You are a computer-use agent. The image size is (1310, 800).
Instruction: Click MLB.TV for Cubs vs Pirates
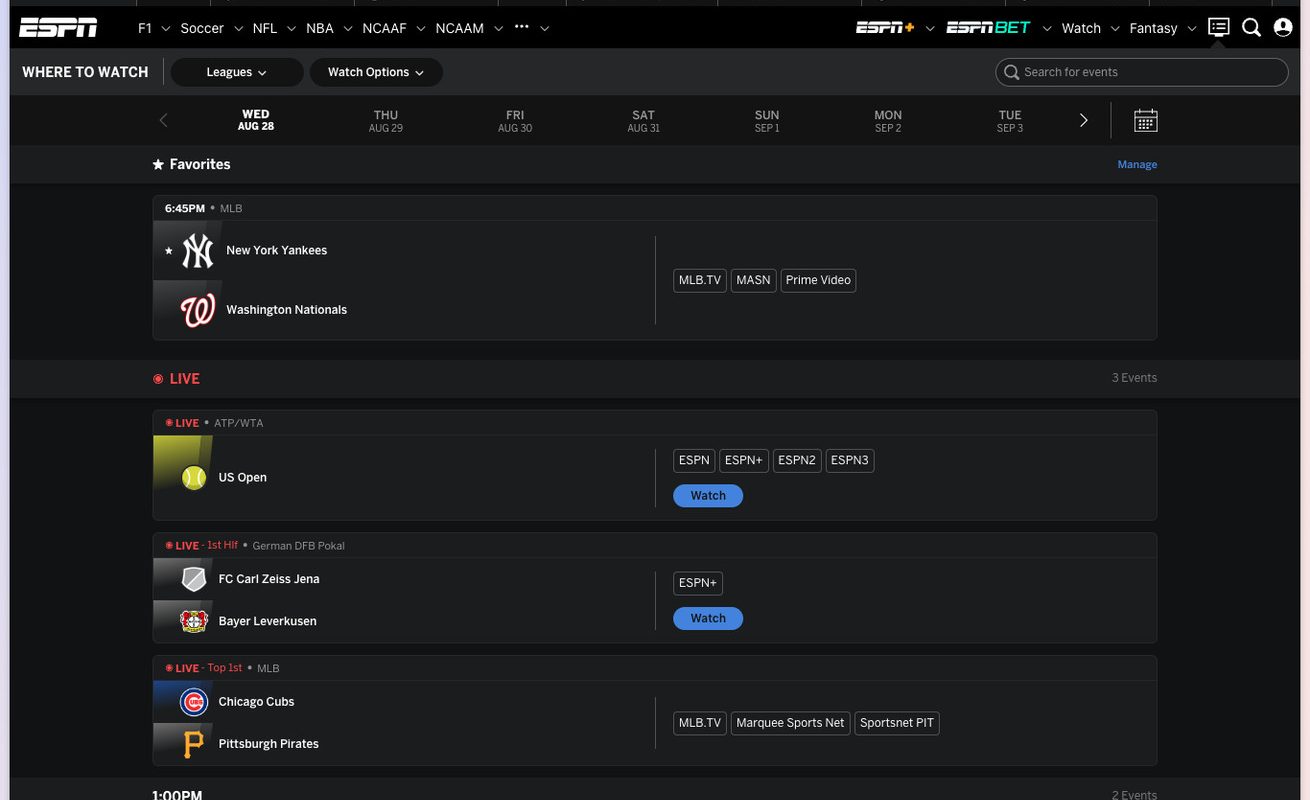700,723
